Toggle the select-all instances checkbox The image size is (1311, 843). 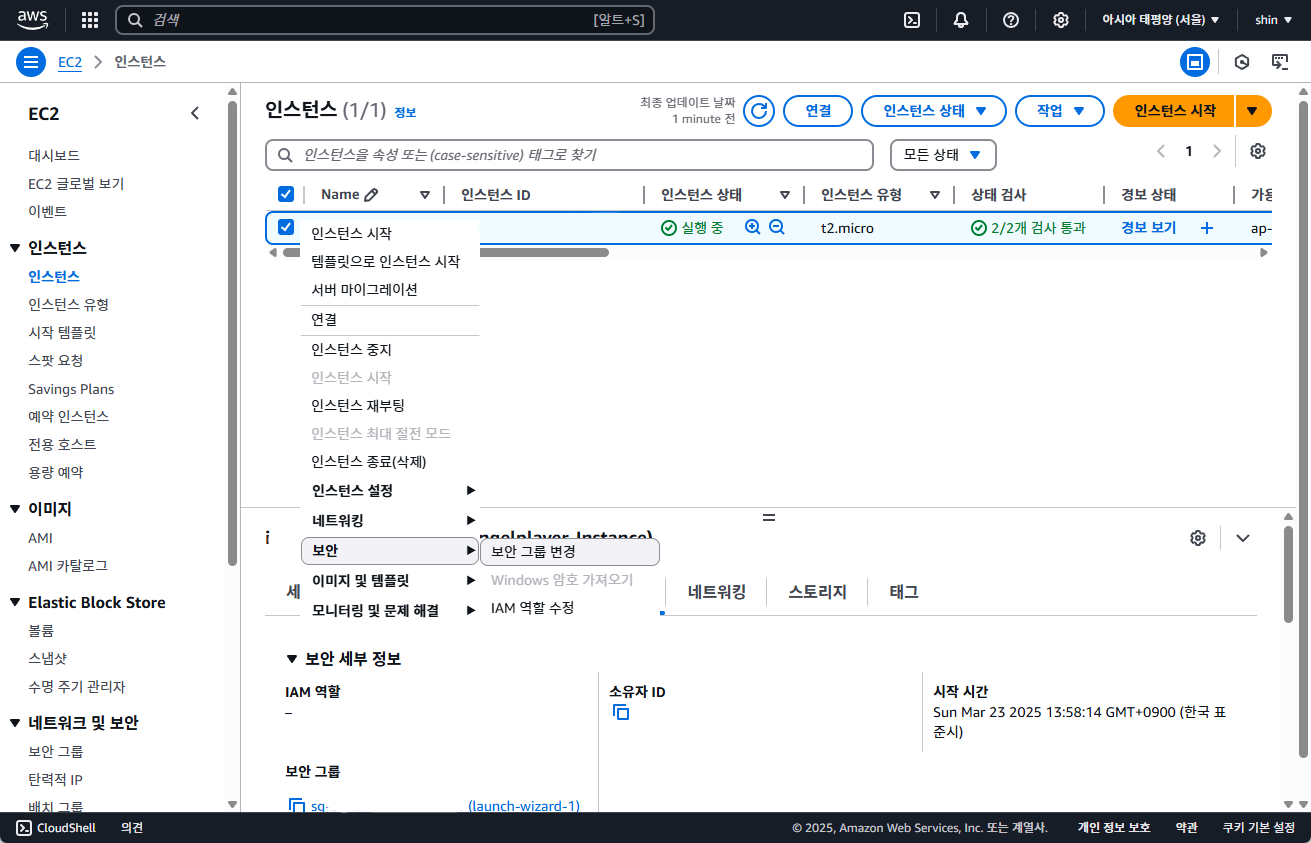286,194
